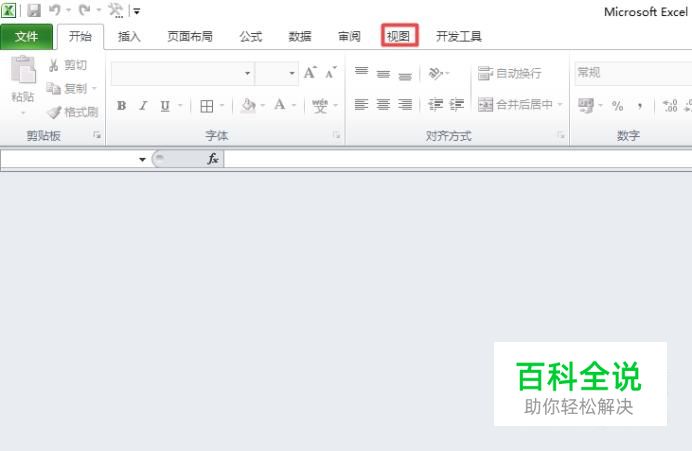The image size is (692, 451).
Task: Select align text left icon
Action: point(361,105)
